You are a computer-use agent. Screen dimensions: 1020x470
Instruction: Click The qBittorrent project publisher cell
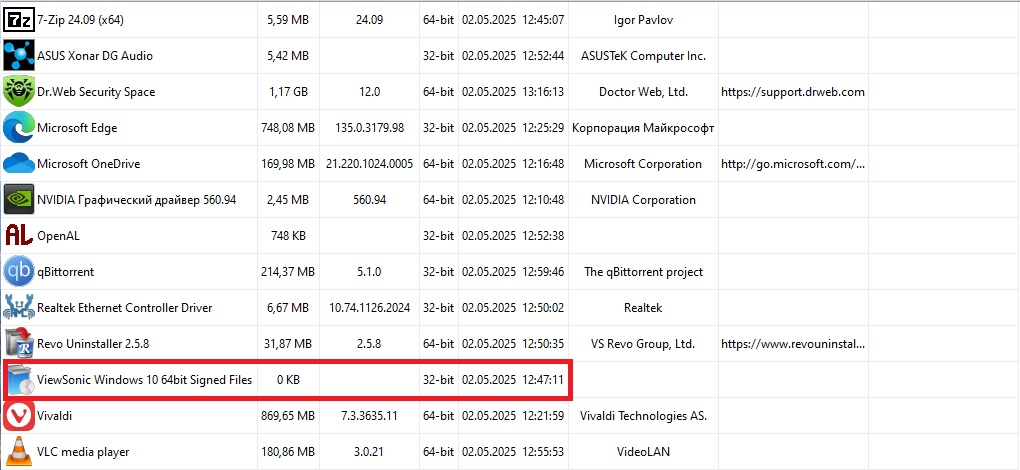click(643, 272)
